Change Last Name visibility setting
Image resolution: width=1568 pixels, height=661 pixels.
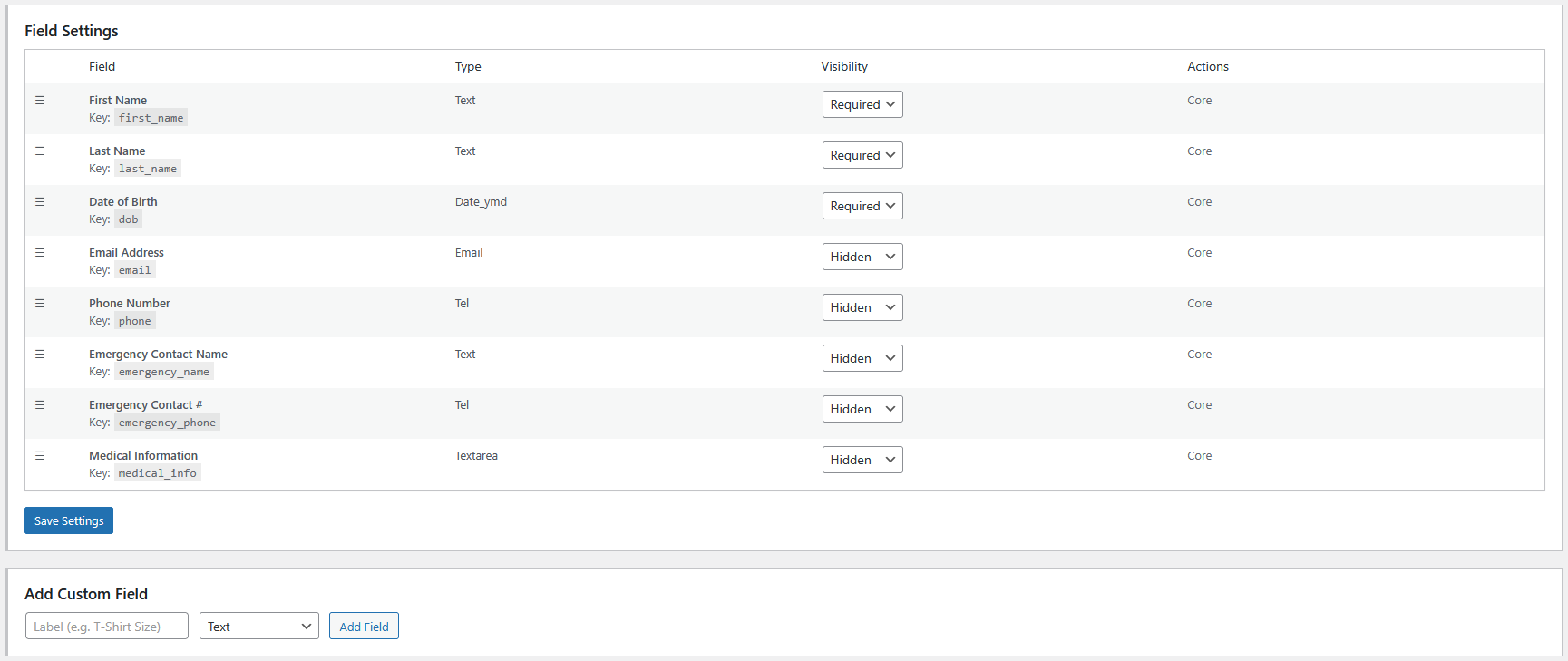click(862, 155)
